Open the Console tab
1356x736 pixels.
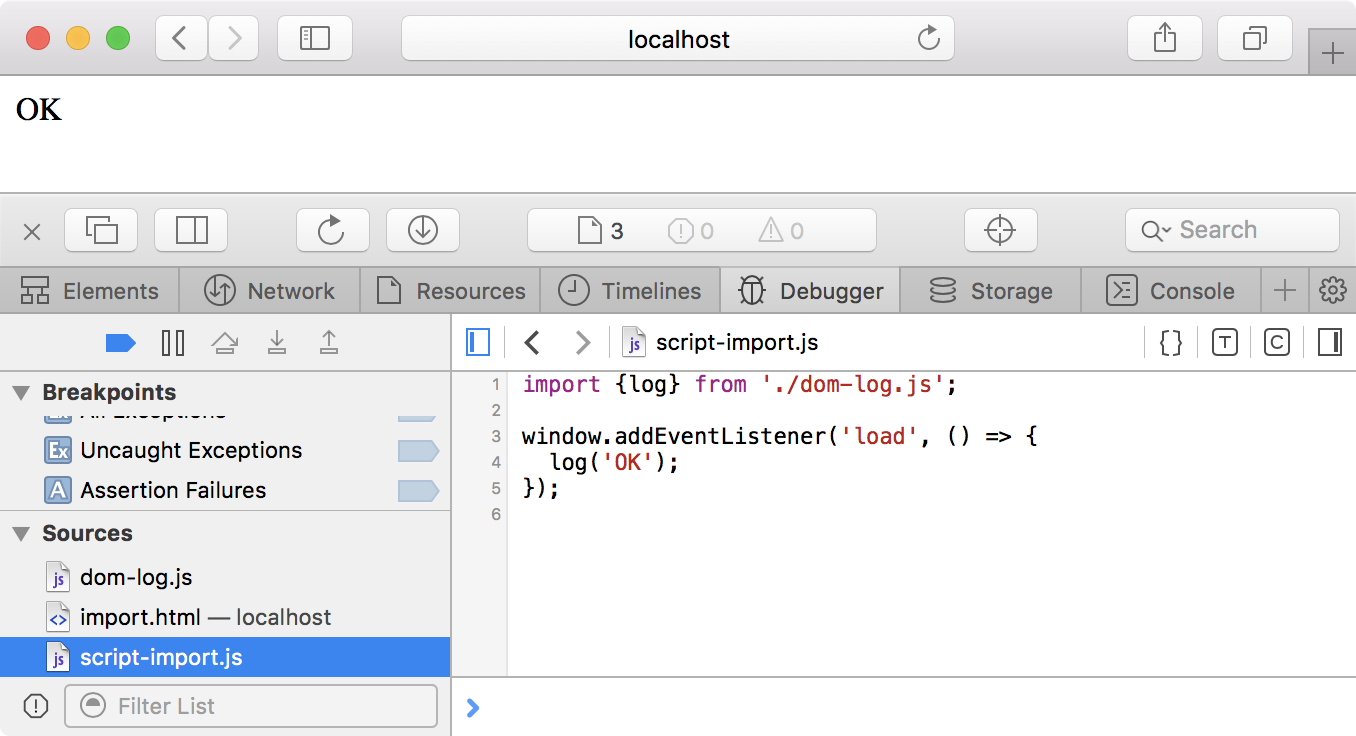[x=1171, y=291]
